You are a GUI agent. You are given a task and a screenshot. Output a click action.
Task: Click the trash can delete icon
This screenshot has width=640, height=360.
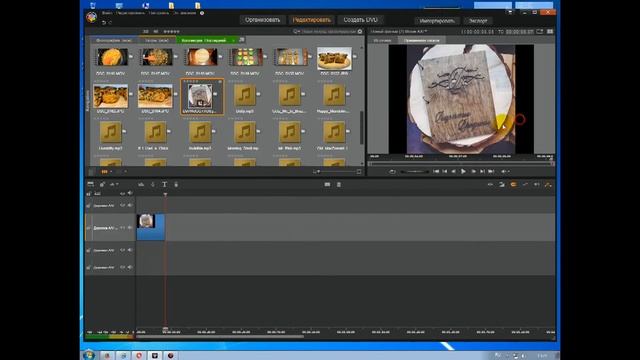click(339, 184)
